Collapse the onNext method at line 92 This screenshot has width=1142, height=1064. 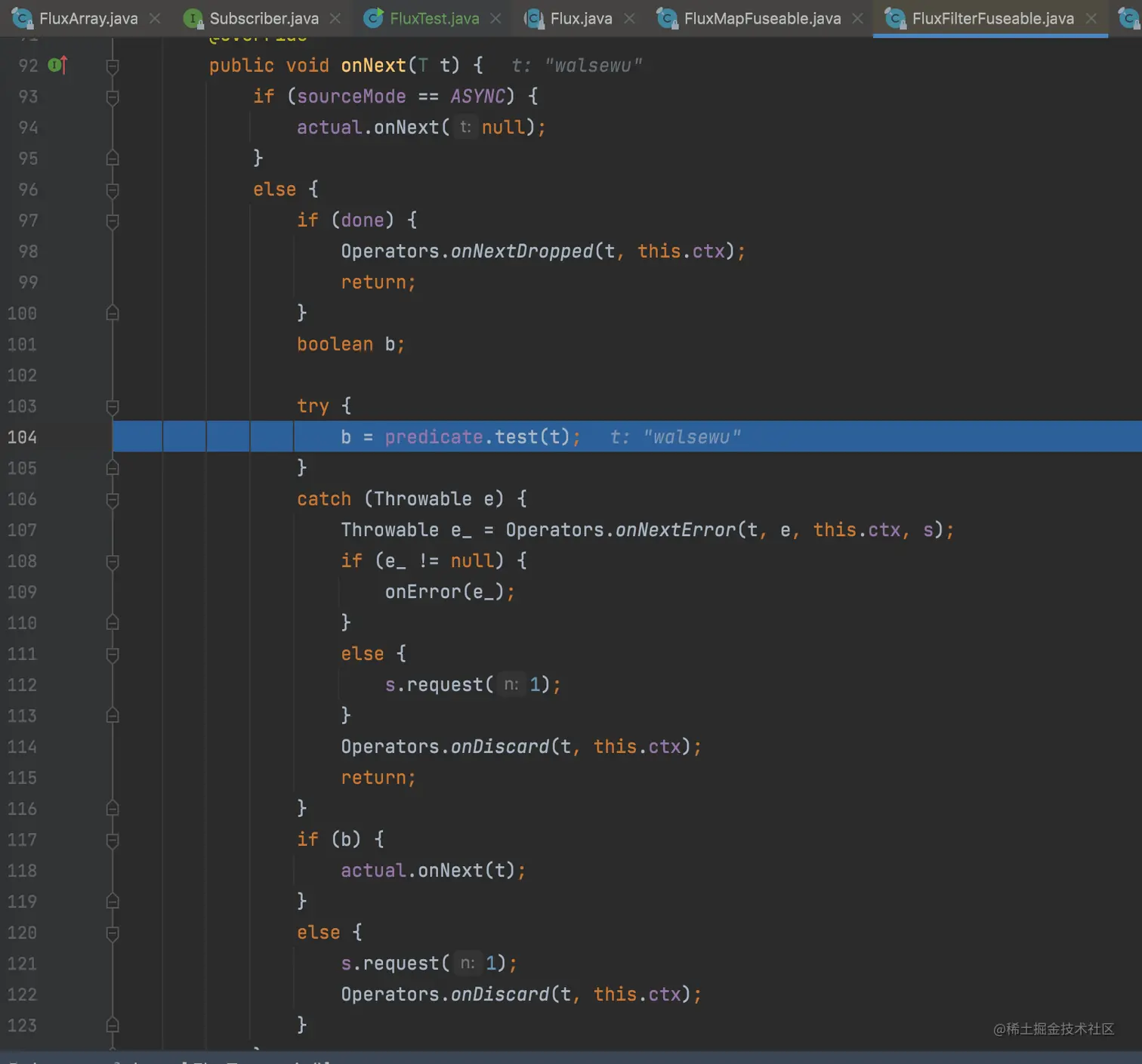113,66
